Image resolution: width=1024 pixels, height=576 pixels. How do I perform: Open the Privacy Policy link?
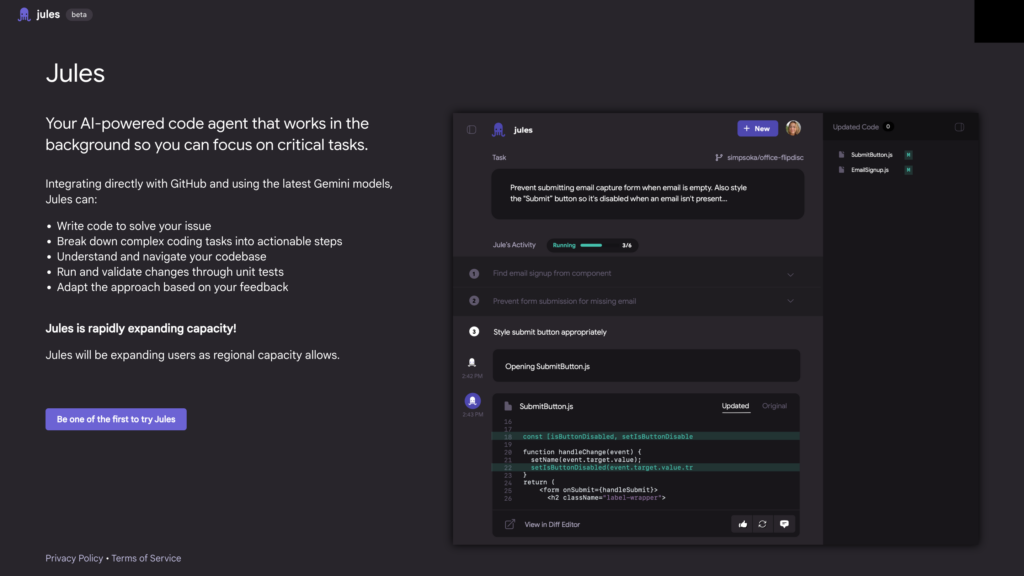pyautogui.click(x=74, y=558)
